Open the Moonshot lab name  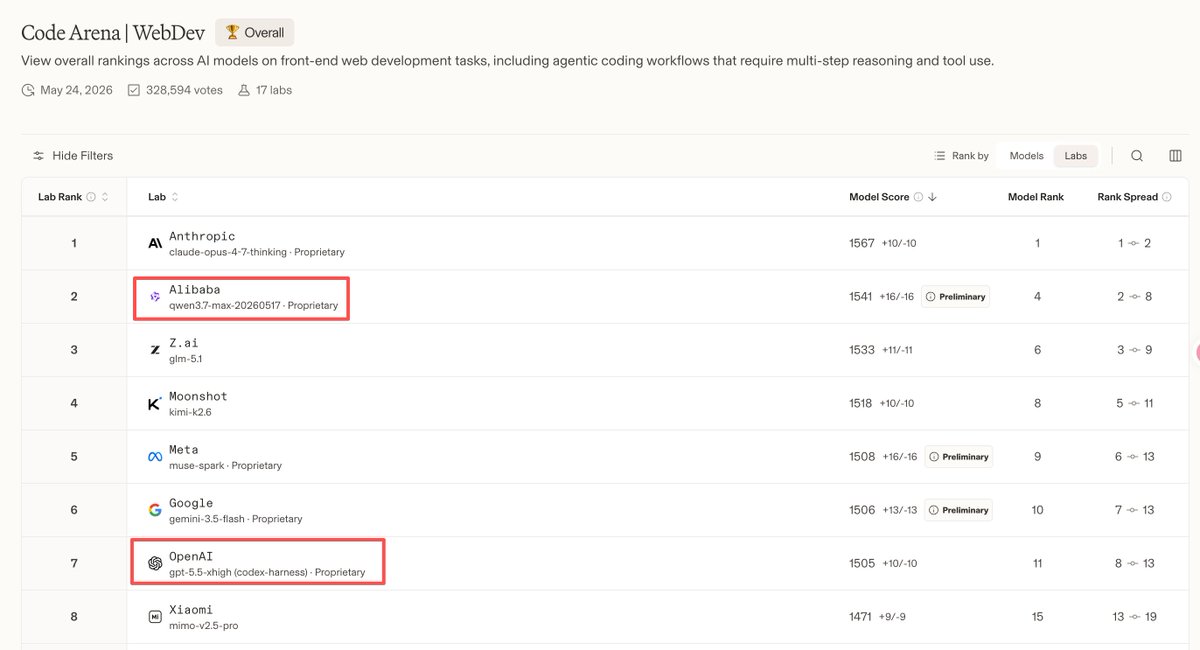click(x=198, y=396)
